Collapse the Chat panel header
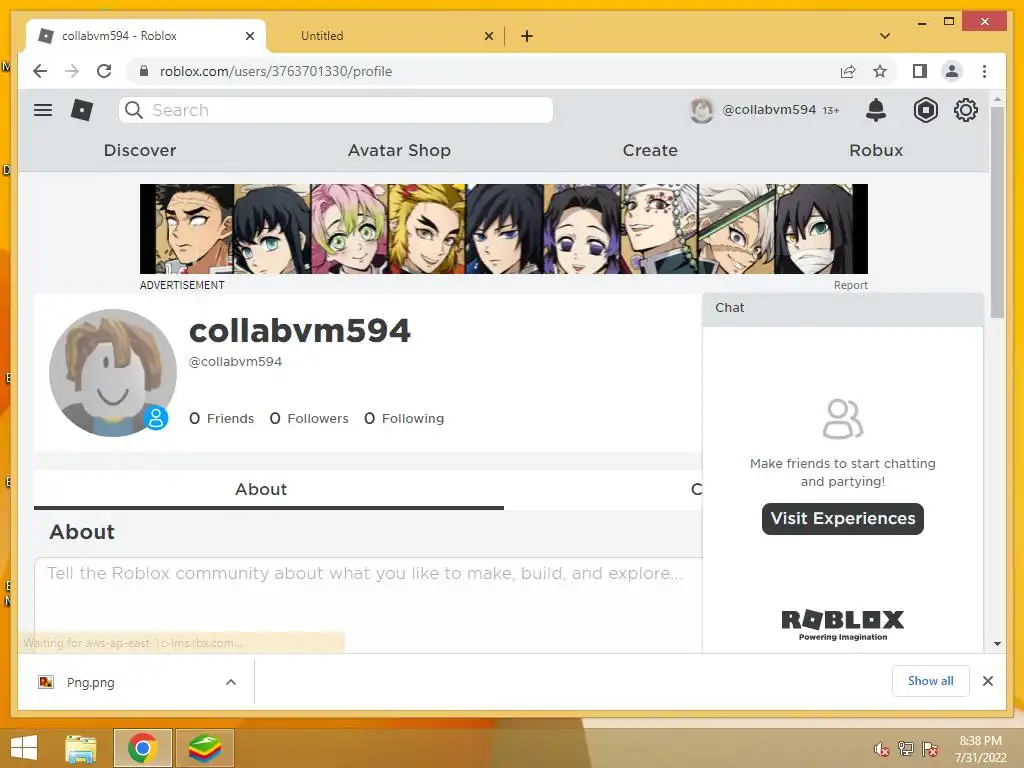Viewport: 1024px width, 768px height. pos(843,308)
